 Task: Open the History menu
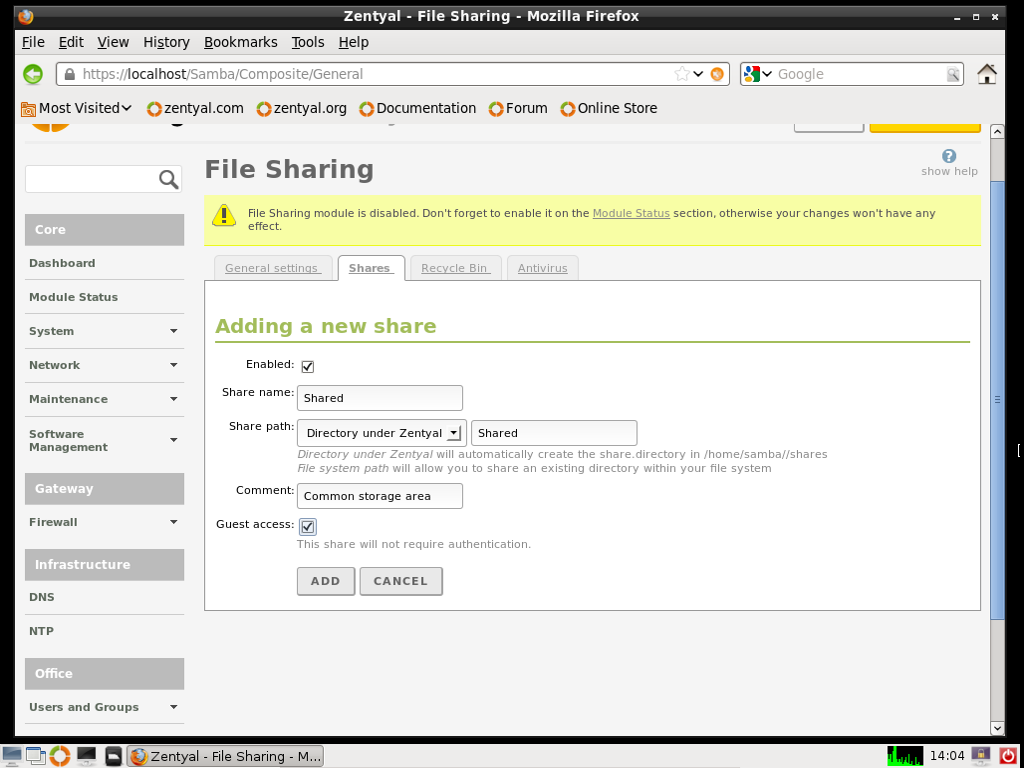pos(167,42)
